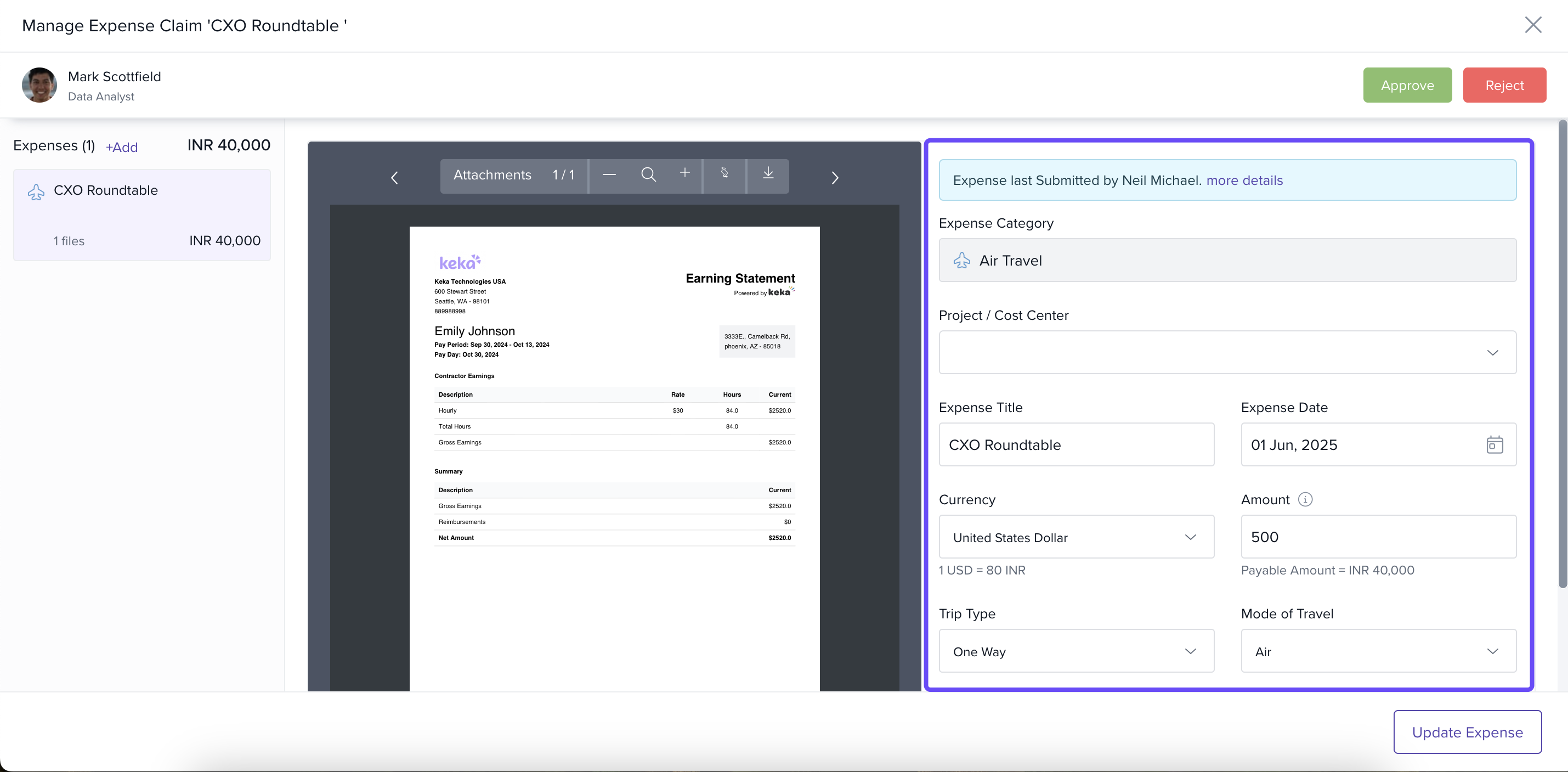Open the Currency dropdown
This screenshot has width=1568, height=772.
(1075, 538)
